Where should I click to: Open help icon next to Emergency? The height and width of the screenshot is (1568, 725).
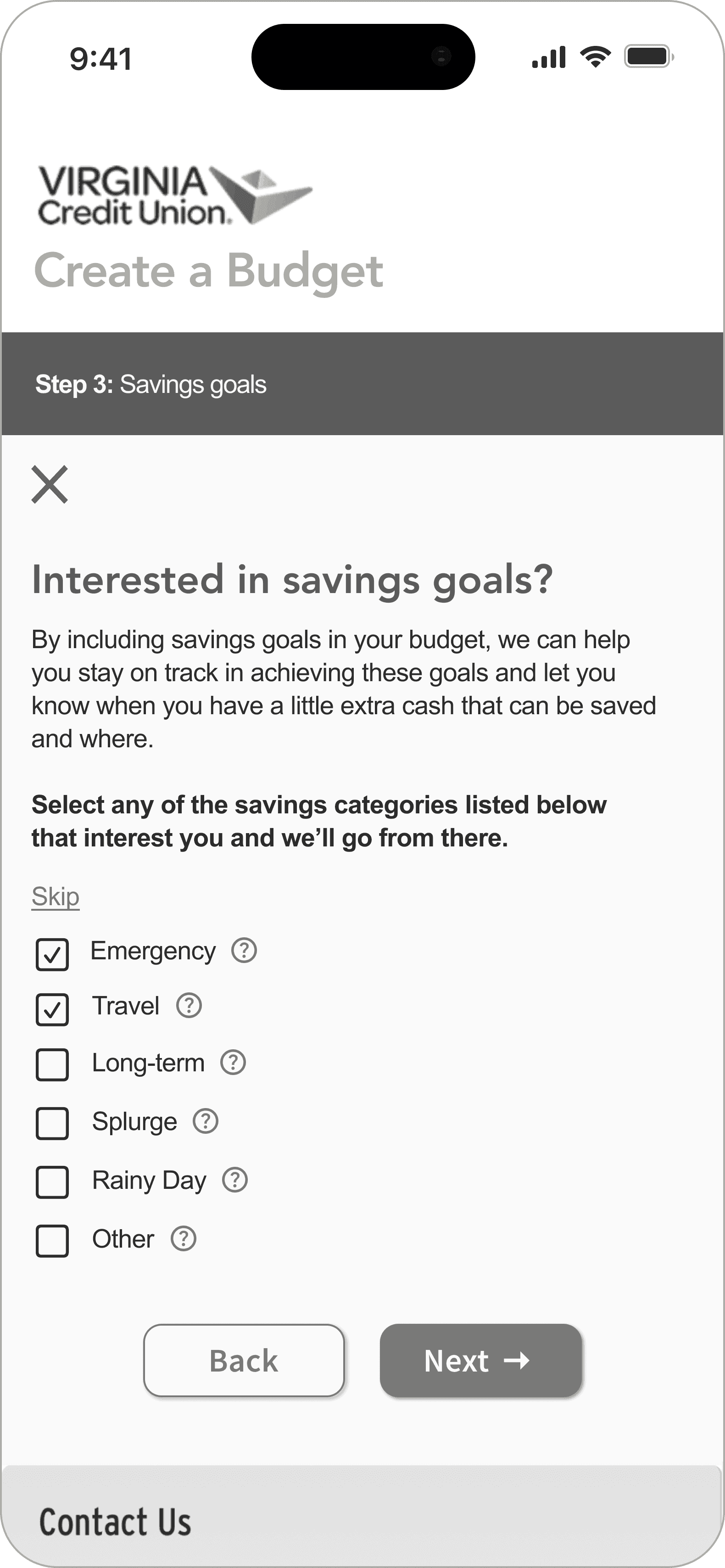click(244, 950)
